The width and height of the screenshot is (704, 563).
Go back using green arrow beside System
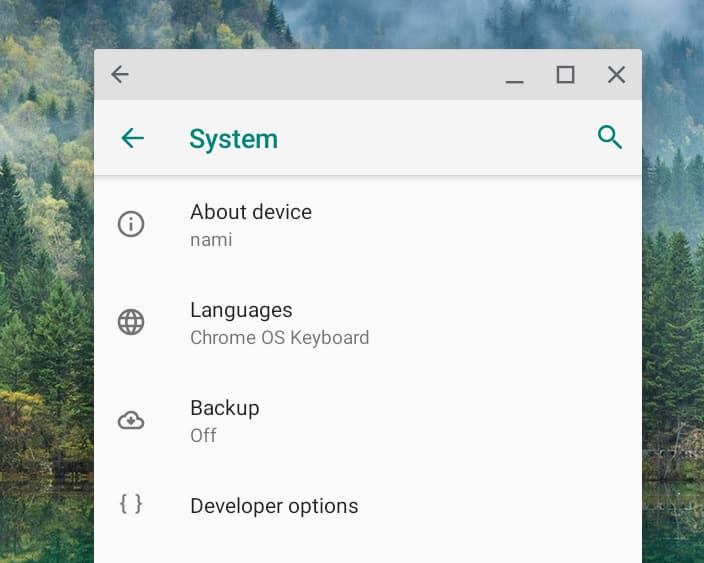click(132, 138)
